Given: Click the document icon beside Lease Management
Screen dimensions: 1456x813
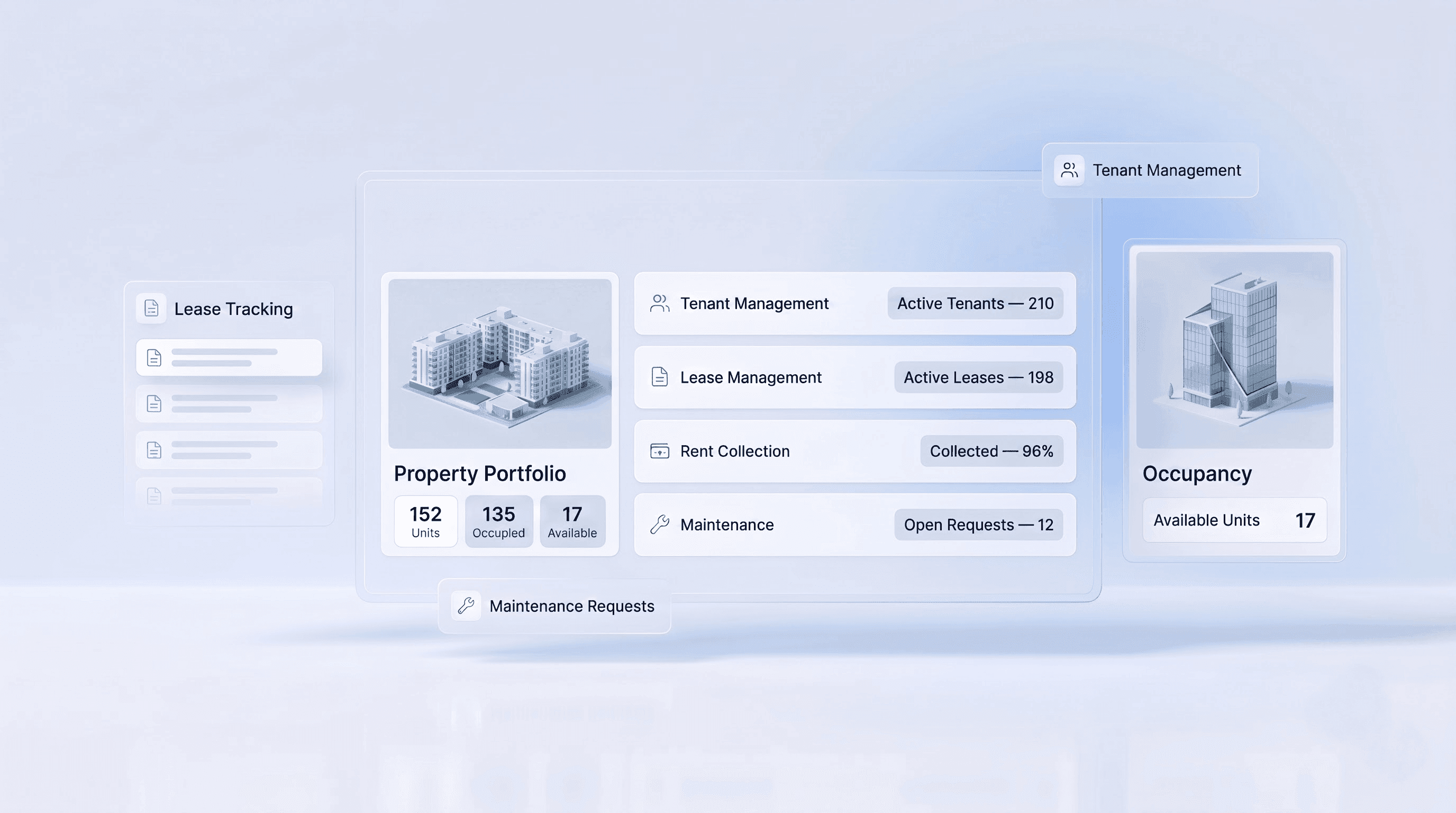Looking at the screenshot, I should [660, 377].
